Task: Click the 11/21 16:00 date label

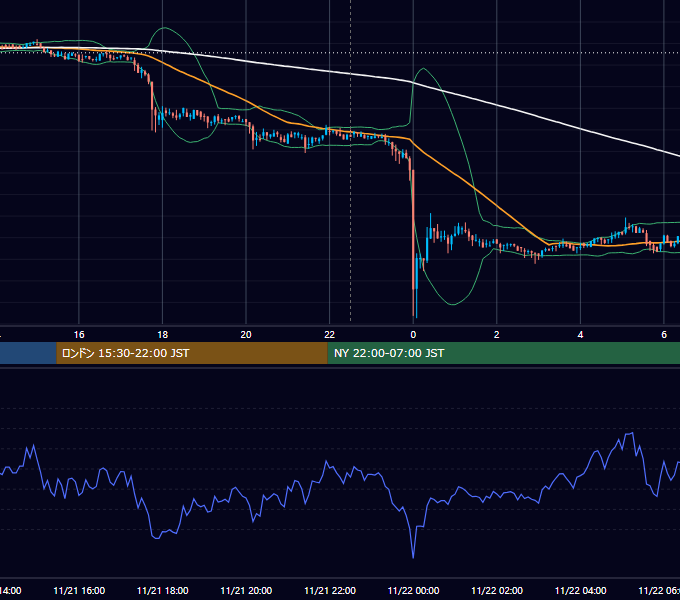Action: [79, 590]
